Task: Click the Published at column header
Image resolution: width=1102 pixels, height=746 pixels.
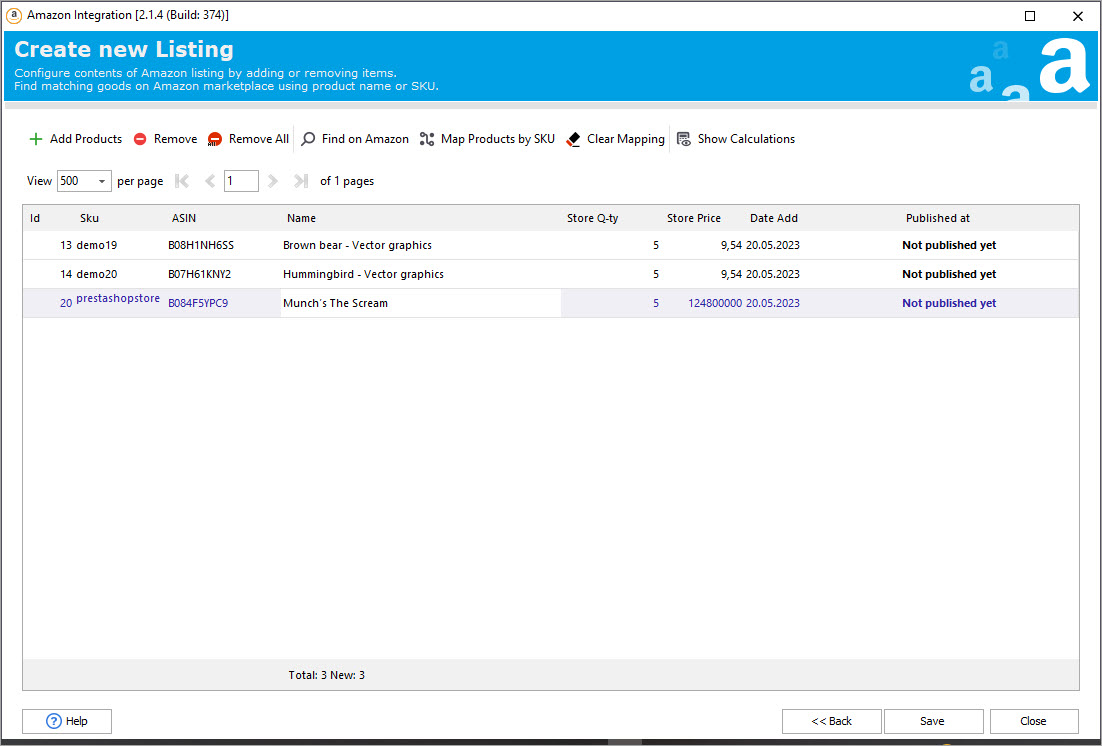Action: pyautogui.click(x=937, y=218)
